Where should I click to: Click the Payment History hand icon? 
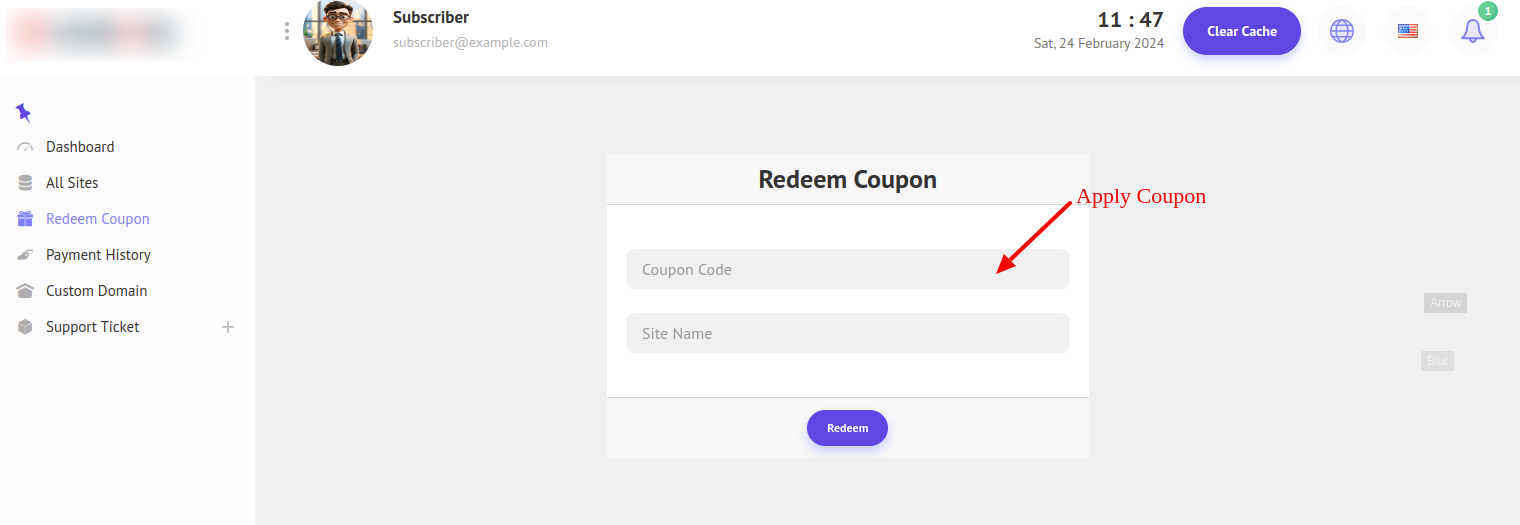tap(25, 255)
